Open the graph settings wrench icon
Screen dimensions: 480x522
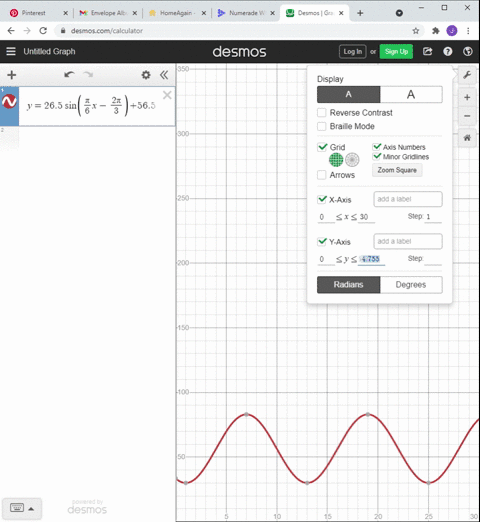point(467,75)
